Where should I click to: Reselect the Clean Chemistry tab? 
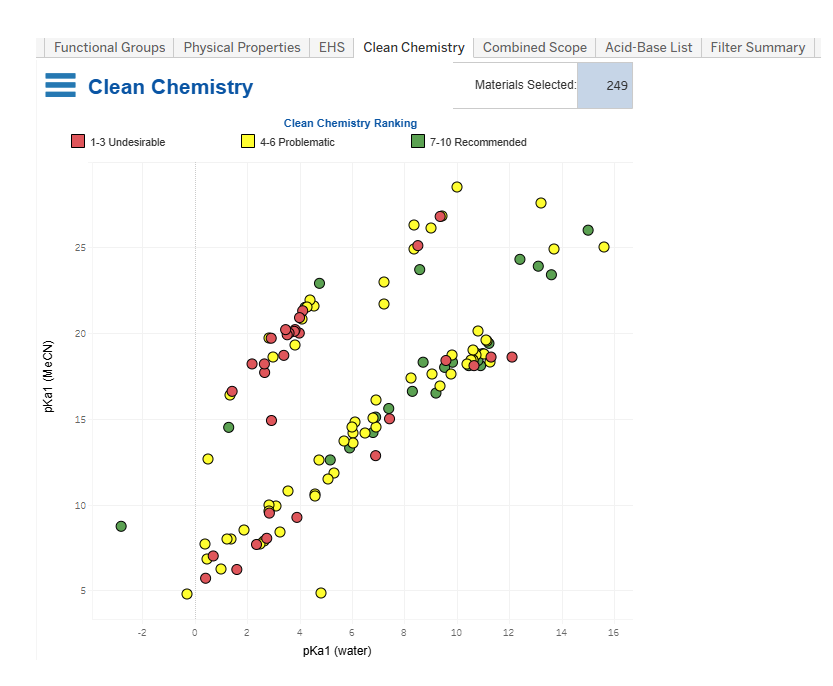[x=413, y=47]
